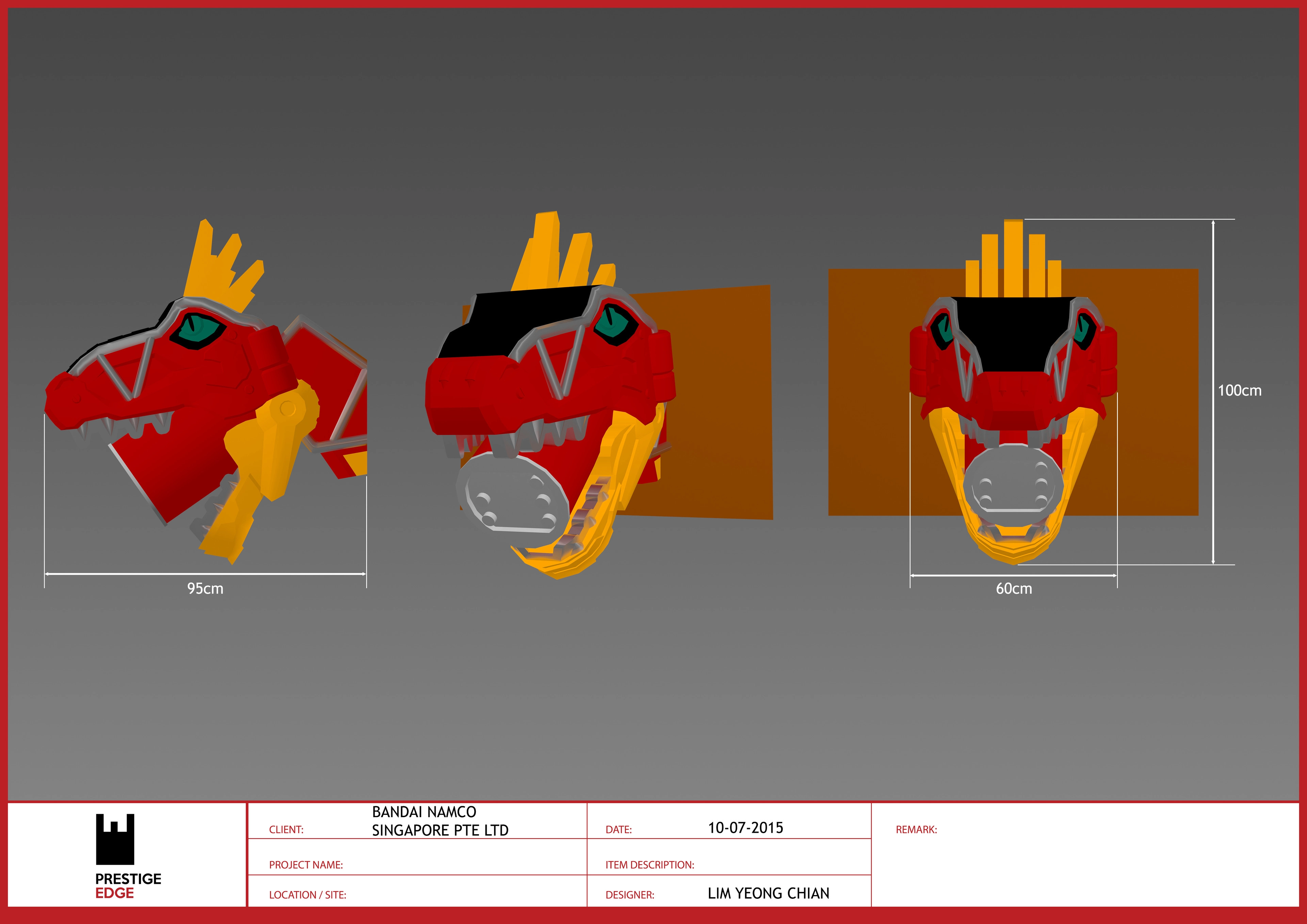Click the REMARK field label
The width and height of the screenshot is (1307, 924).
(x=916, y=829)
